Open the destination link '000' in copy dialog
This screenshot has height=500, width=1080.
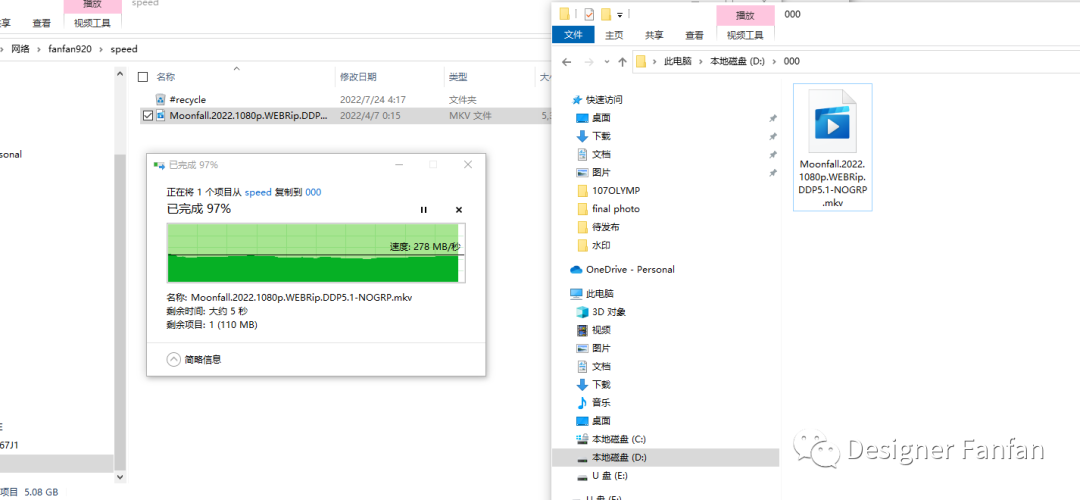[x=313, y=192]
